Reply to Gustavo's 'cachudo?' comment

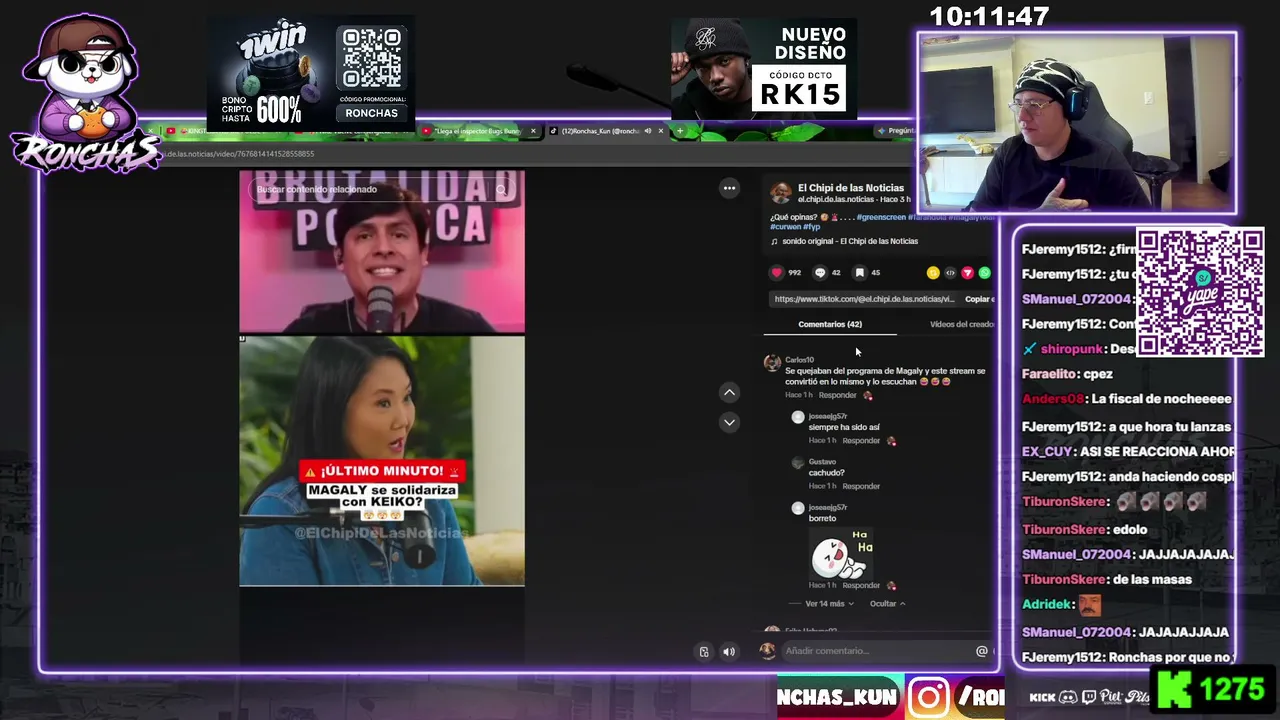click(x=861, y=486)
